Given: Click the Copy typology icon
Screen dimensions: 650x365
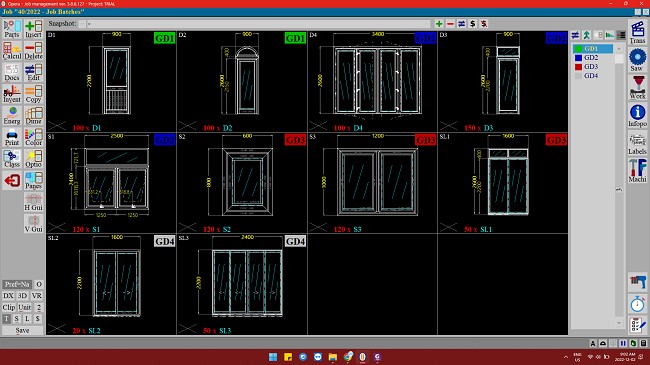Looking at the screenshot, I should point(34,94).
